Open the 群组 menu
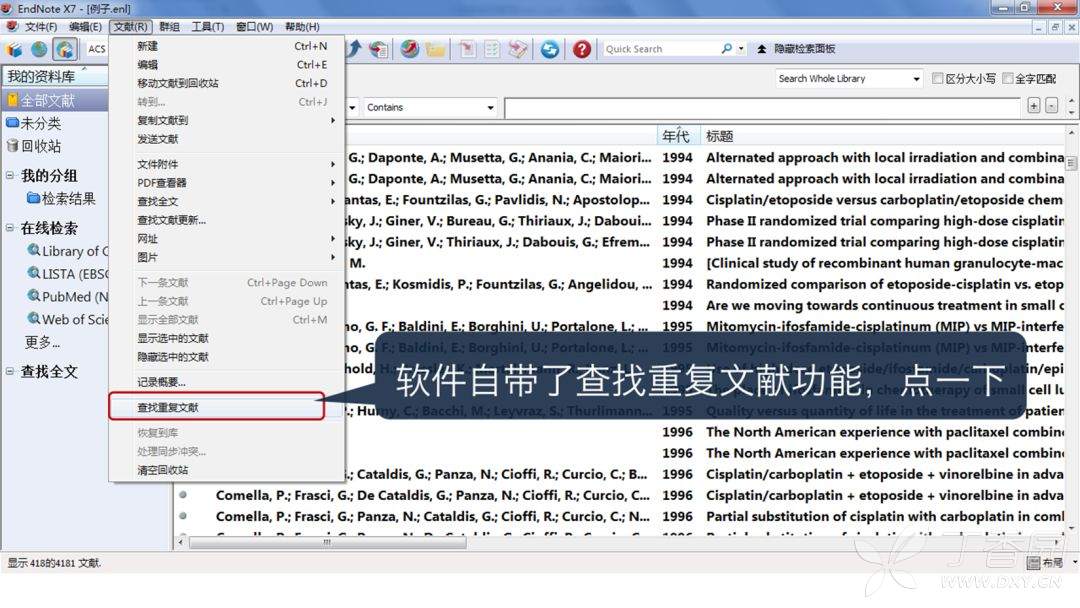The image size is (1080, 608). [x=169, y=27]
